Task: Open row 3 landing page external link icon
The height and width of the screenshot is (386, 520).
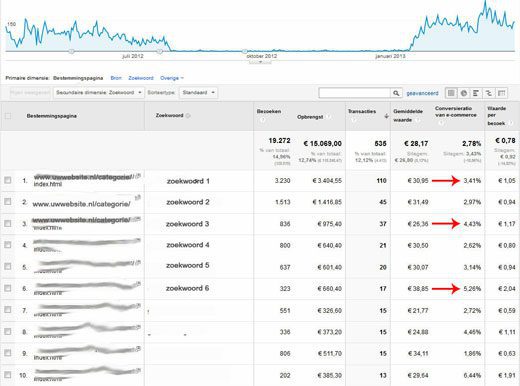Action: pyautogui.click(x=138, y=219)
